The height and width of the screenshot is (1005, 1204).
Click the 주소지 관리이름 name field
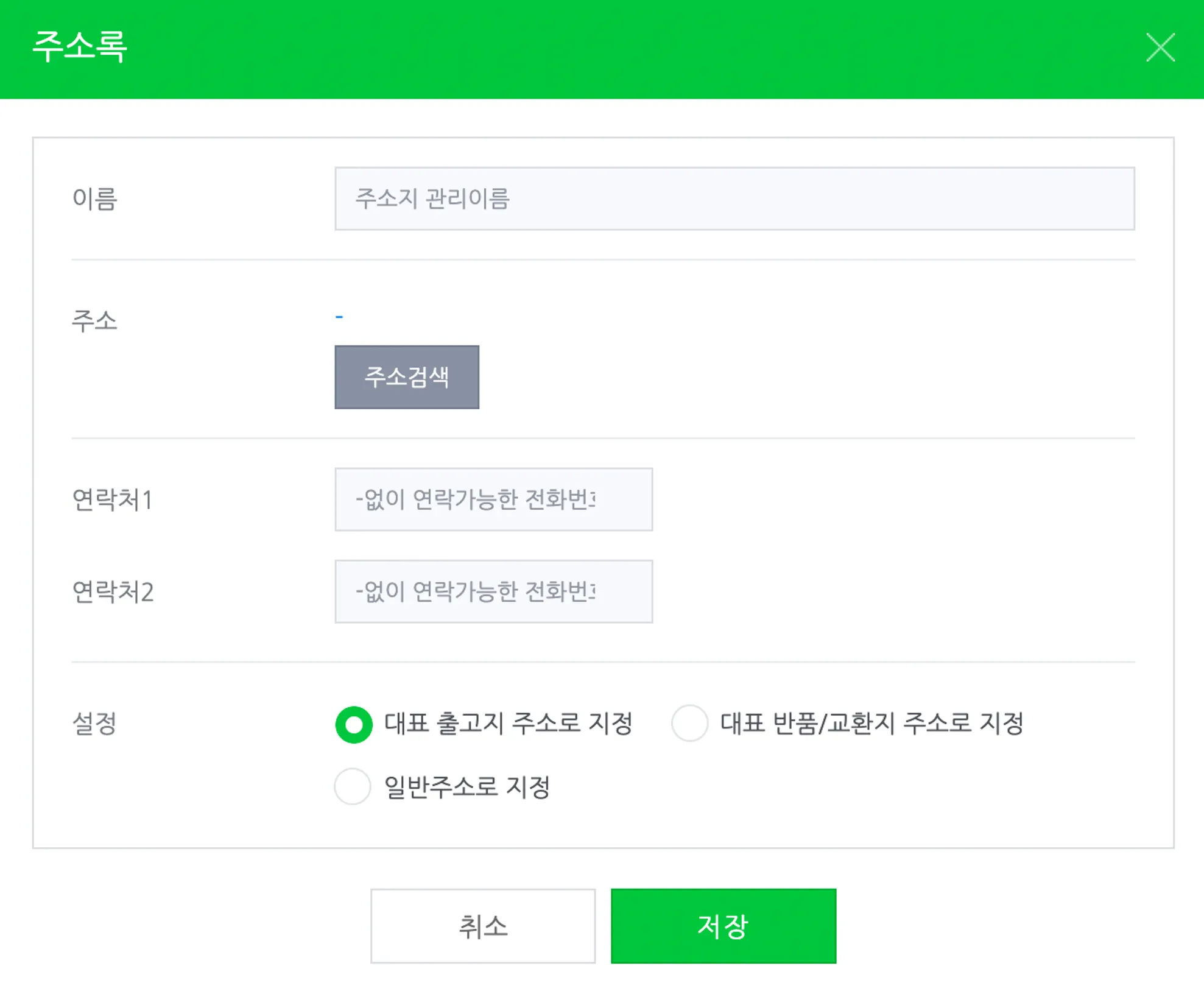click(x=734, y=199)
